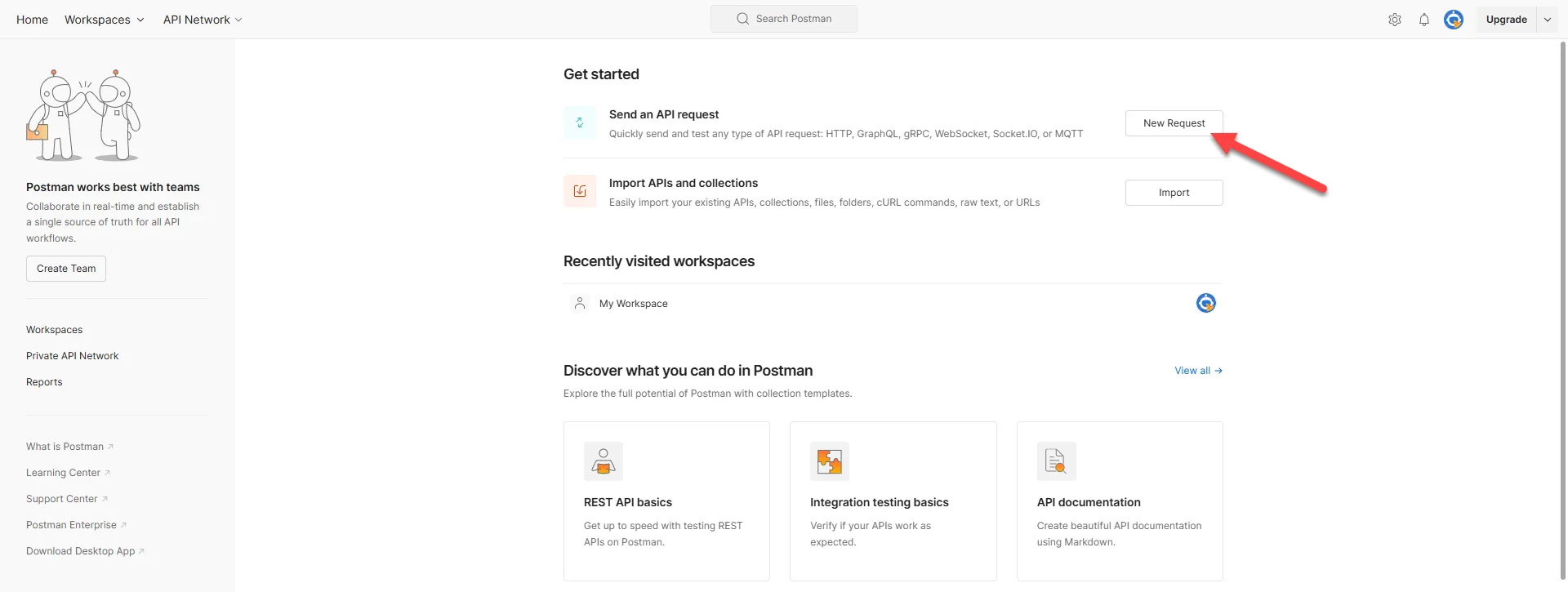
Task: Click the search magnifier icon
Action: (742, 19)
